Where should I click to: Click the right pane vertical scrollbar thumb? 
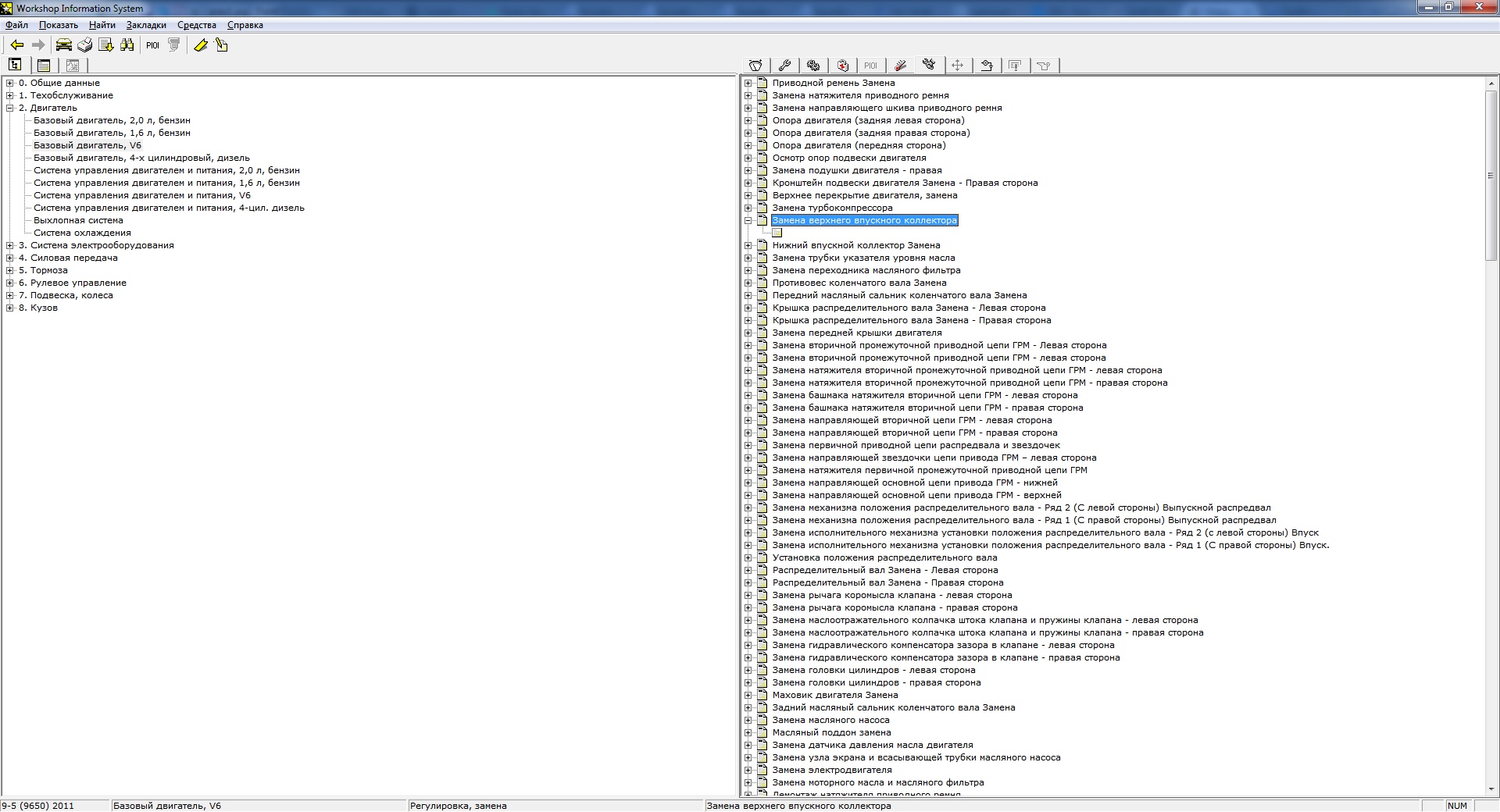pyautogui.click(x=1491, y=175)
